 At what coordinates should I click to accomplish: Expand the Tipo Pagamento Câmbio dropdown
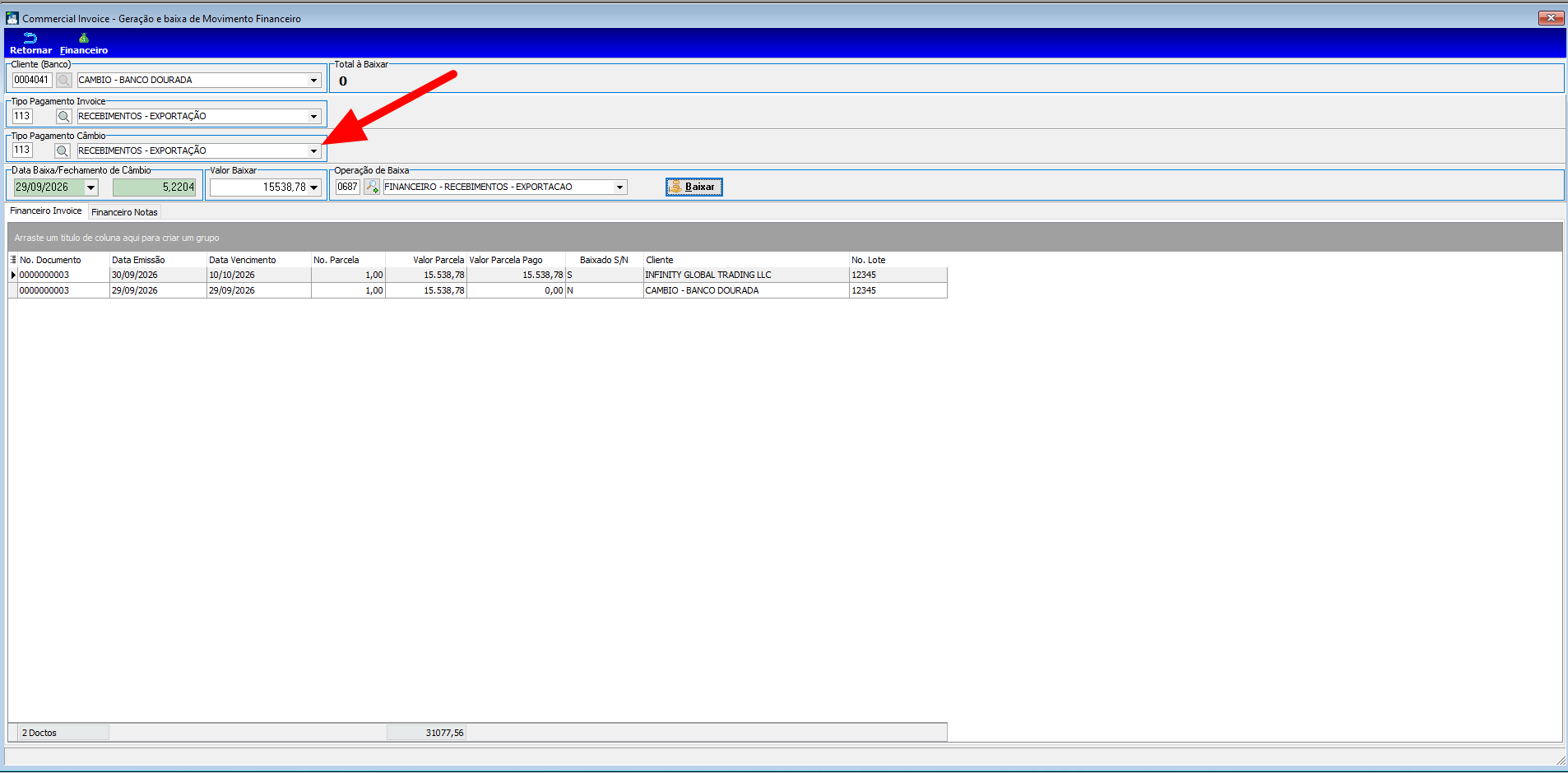313,151
